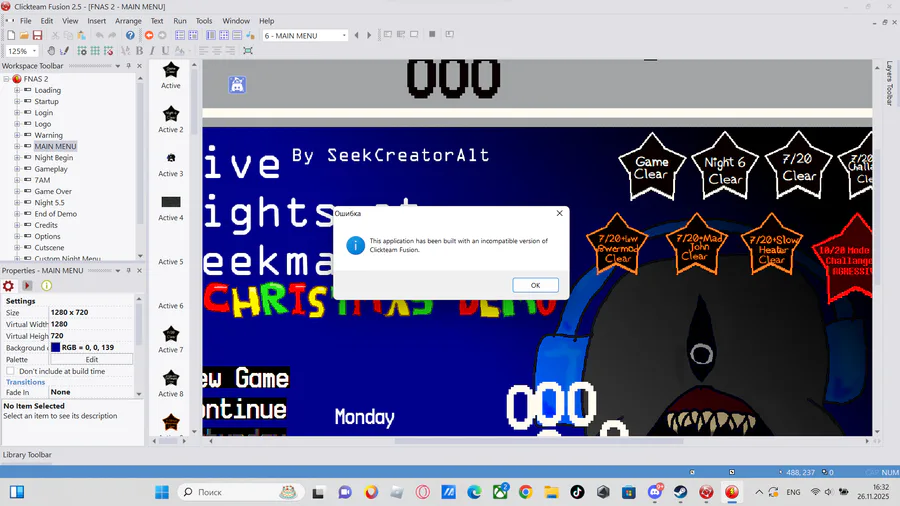Collapse the FNAS 2 root node
This screenshot has width=900, height=506.
(6, 79)
